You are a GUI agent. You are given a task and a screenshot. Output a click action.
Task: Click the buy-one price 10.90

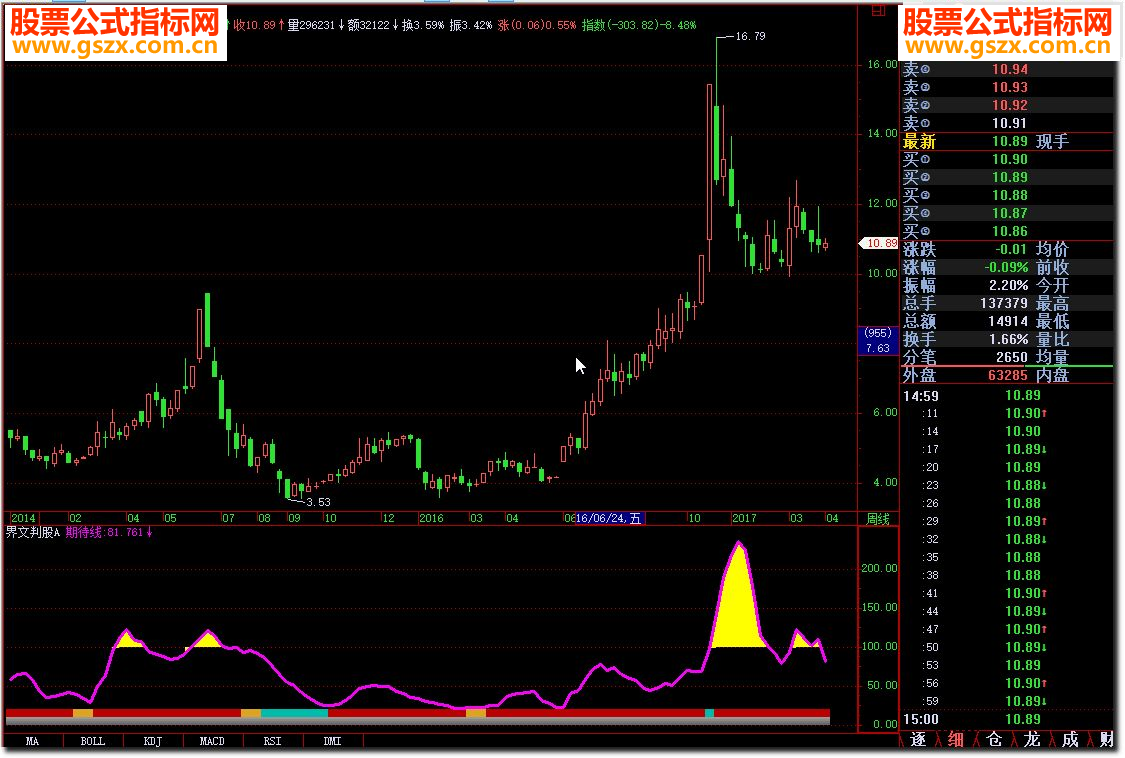(x=1009, y=159)
